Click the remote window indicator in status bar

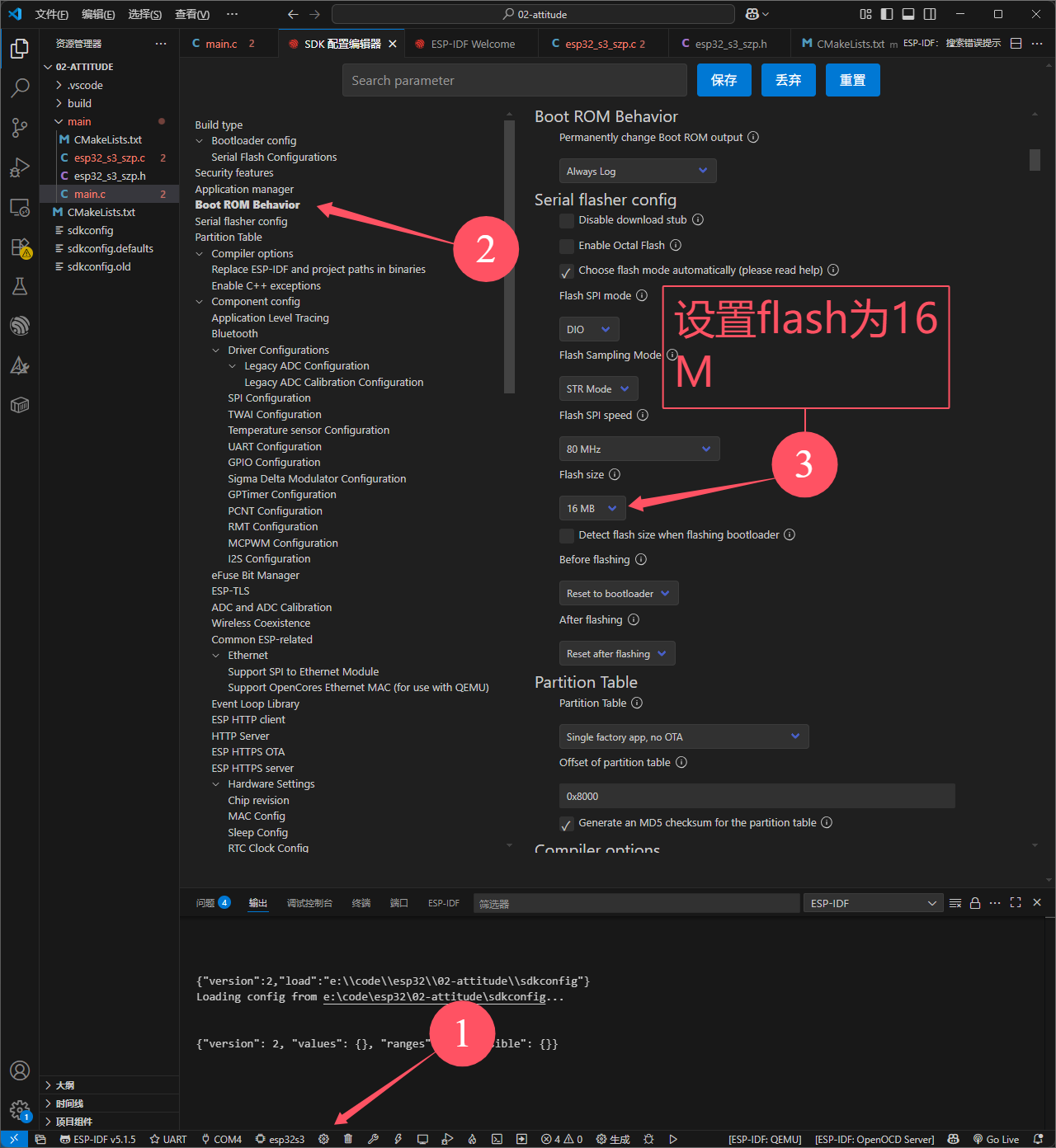click(14, 1139)
